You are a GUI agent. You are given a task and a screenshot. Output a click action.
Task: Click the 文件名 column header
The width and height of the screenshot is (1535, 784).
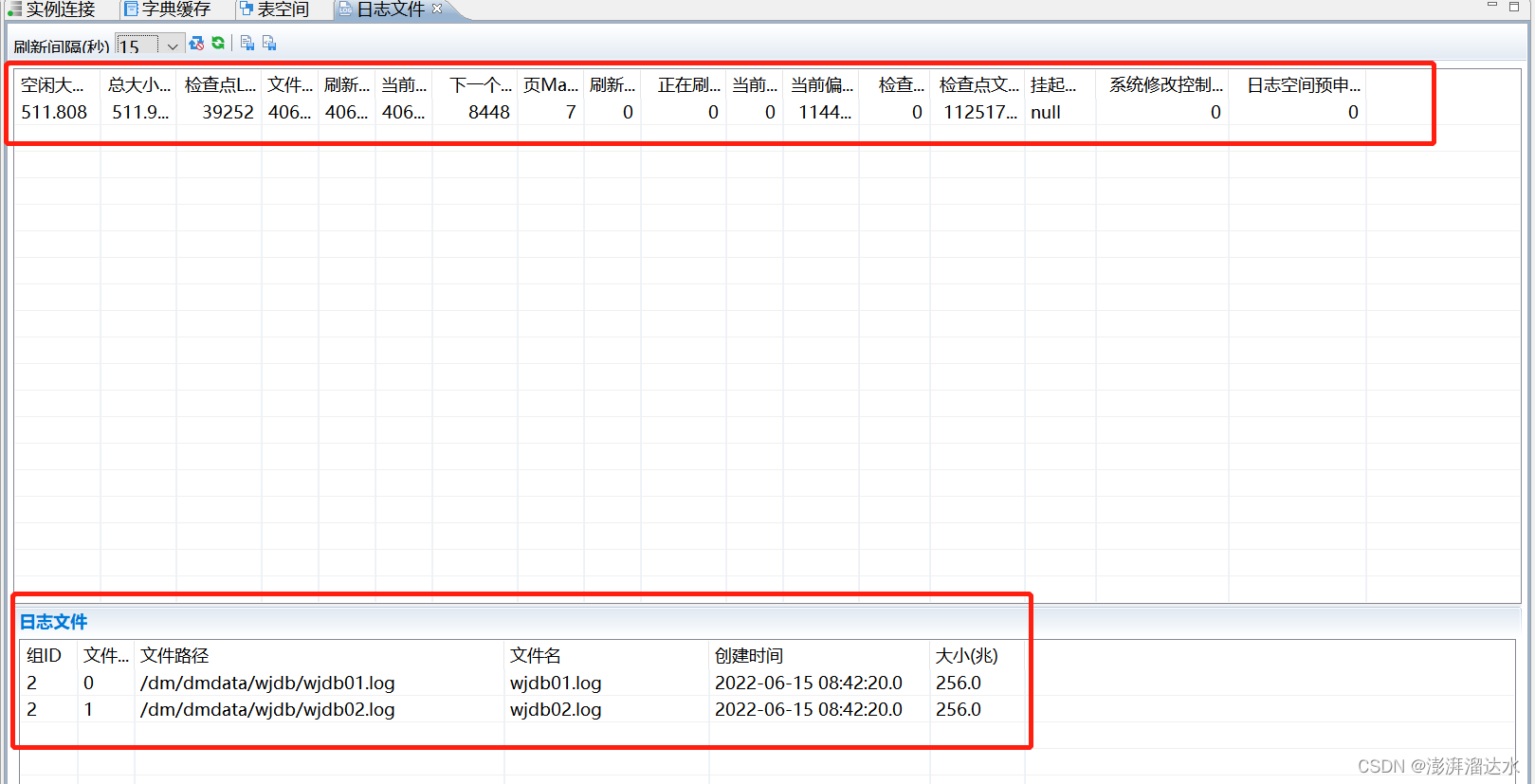536,656
